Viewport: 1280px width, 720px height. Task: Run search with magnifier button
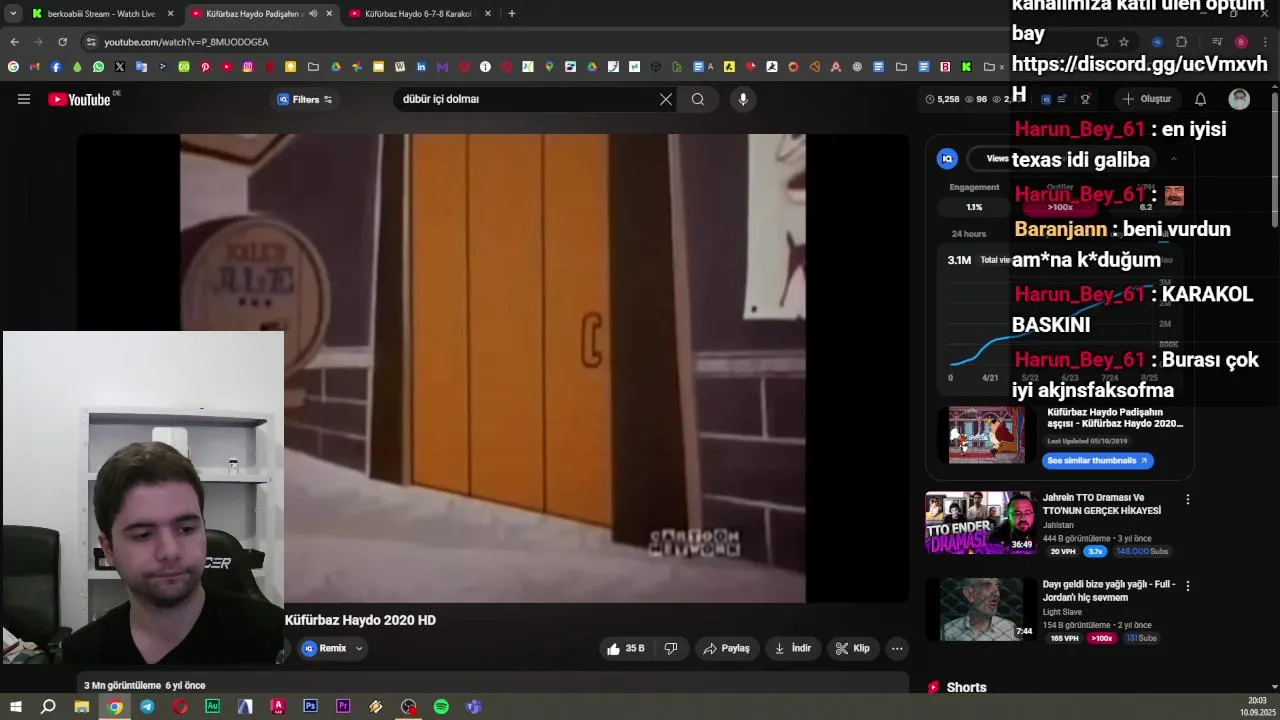pyautogui.click(x=698, y=99)
